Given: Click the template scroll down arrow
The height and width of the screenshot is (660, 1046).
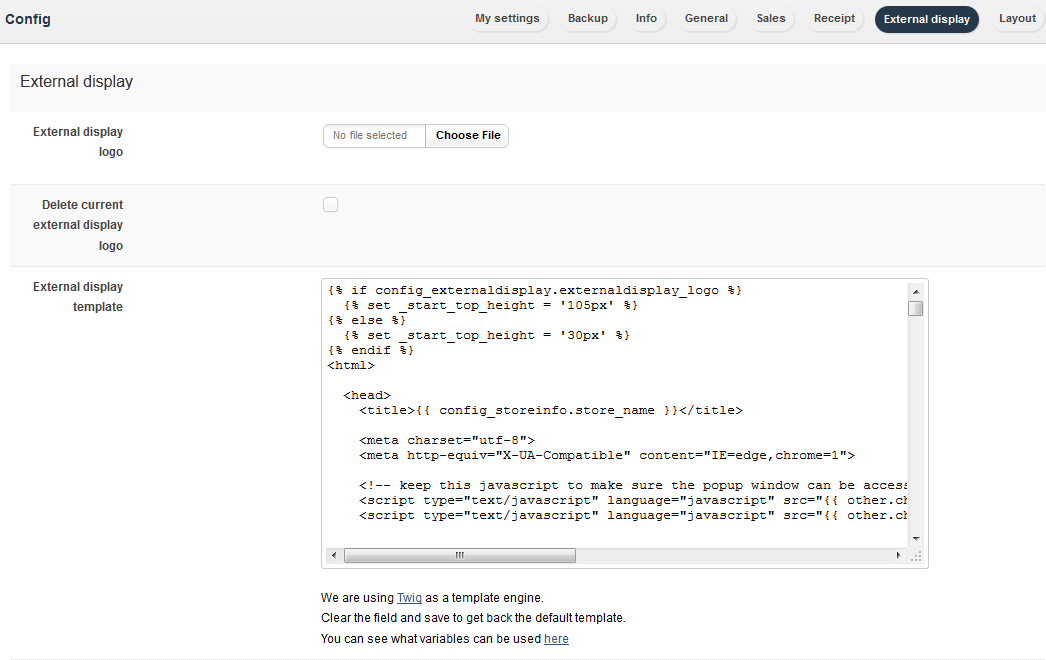Looking at the screenshot, I should 915,538.
